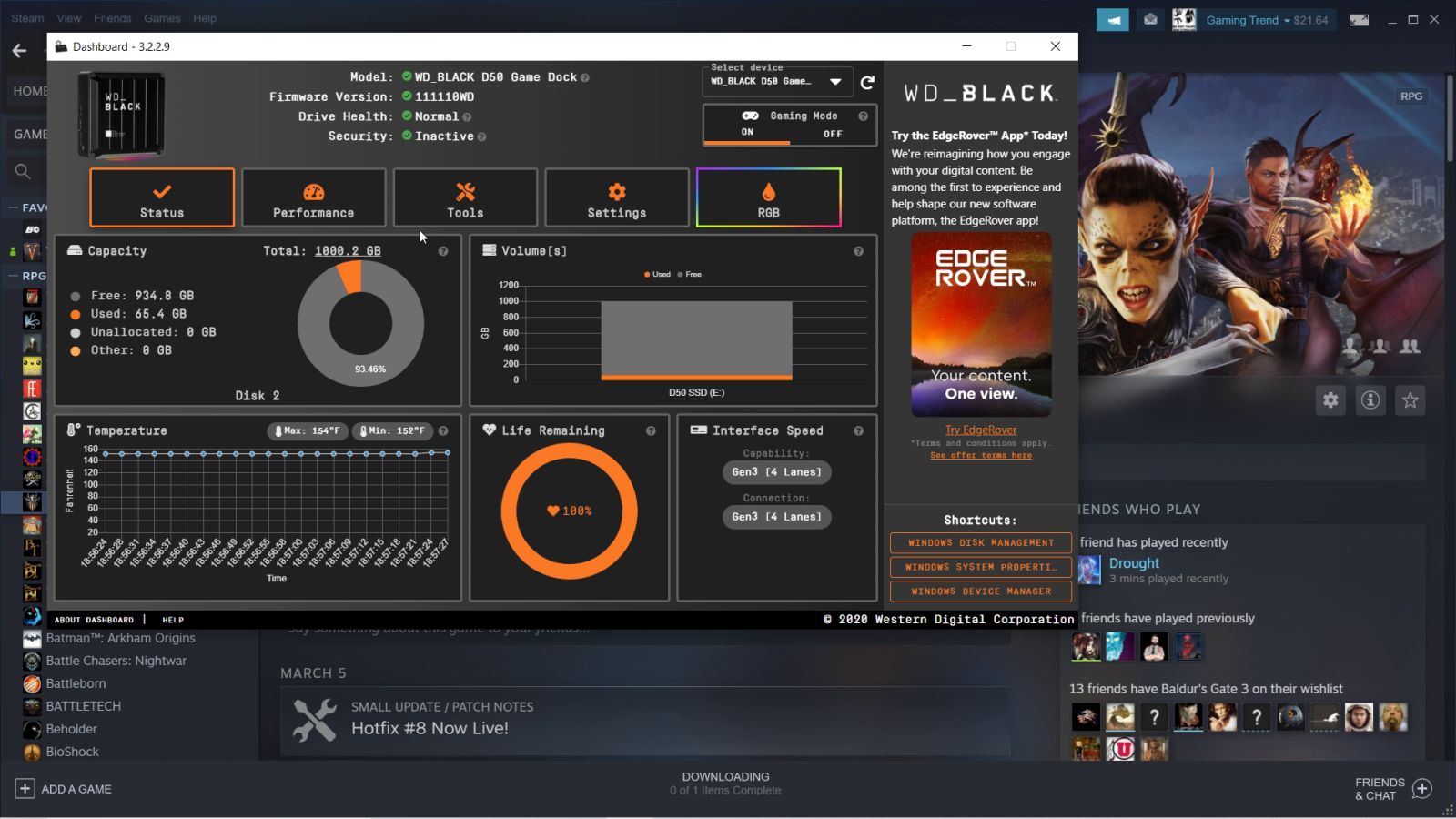
Task: Switch to the Performance tab
Action: pyautogui.click(x=314, y=197)
